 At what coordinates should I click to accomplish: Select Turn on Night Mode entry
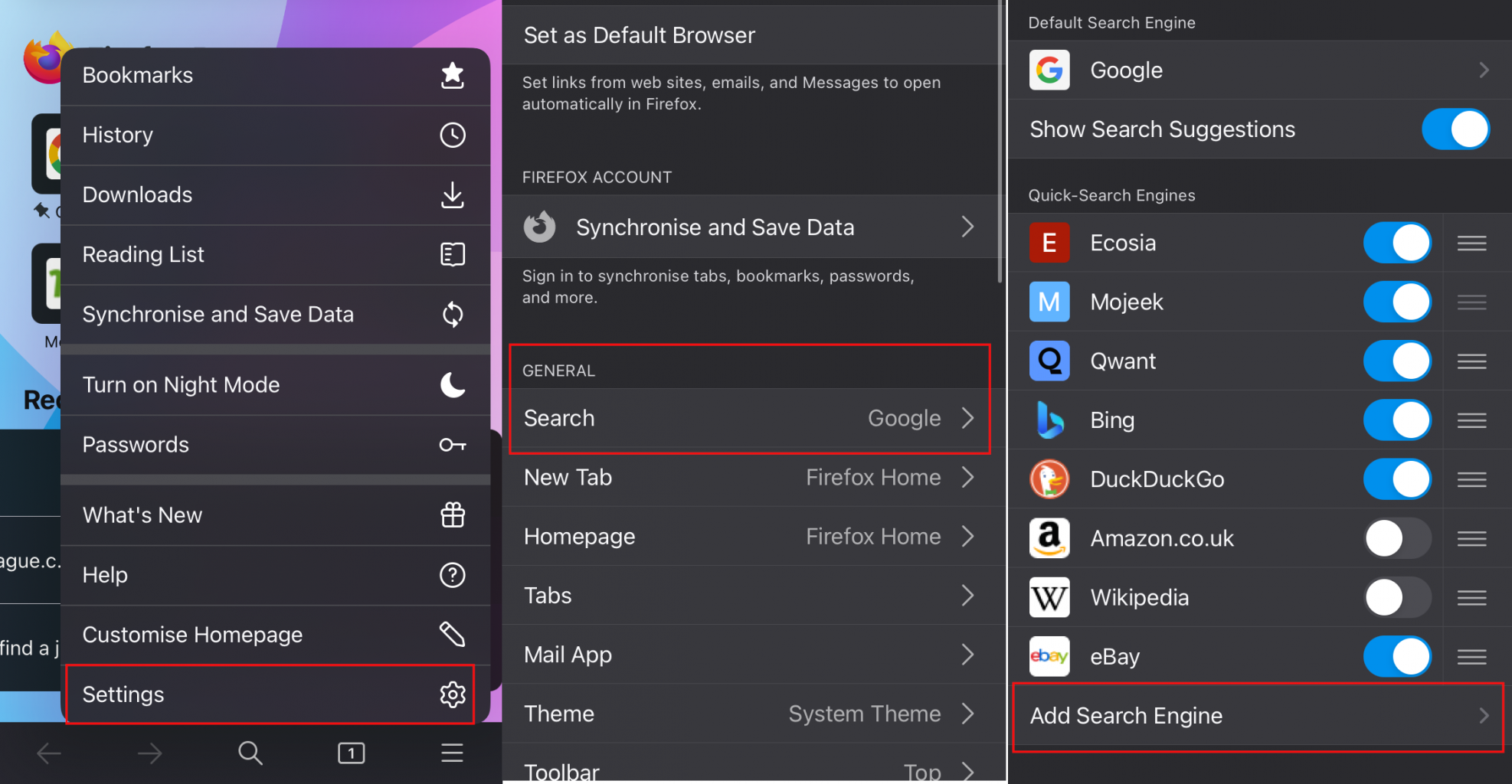[x=275, y=384]
